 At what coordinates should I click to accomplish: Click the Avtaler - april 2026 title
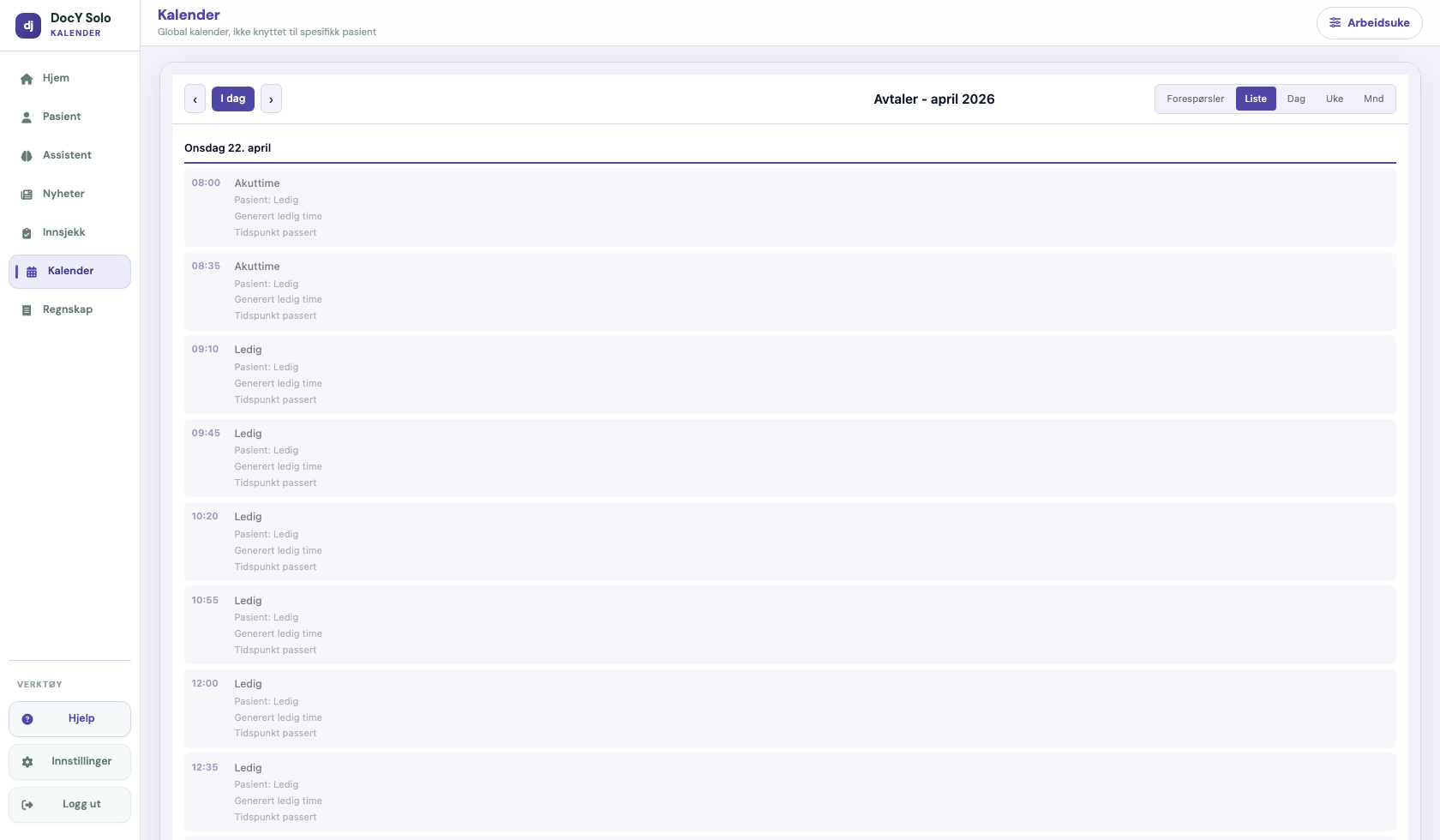click(934, 99)
